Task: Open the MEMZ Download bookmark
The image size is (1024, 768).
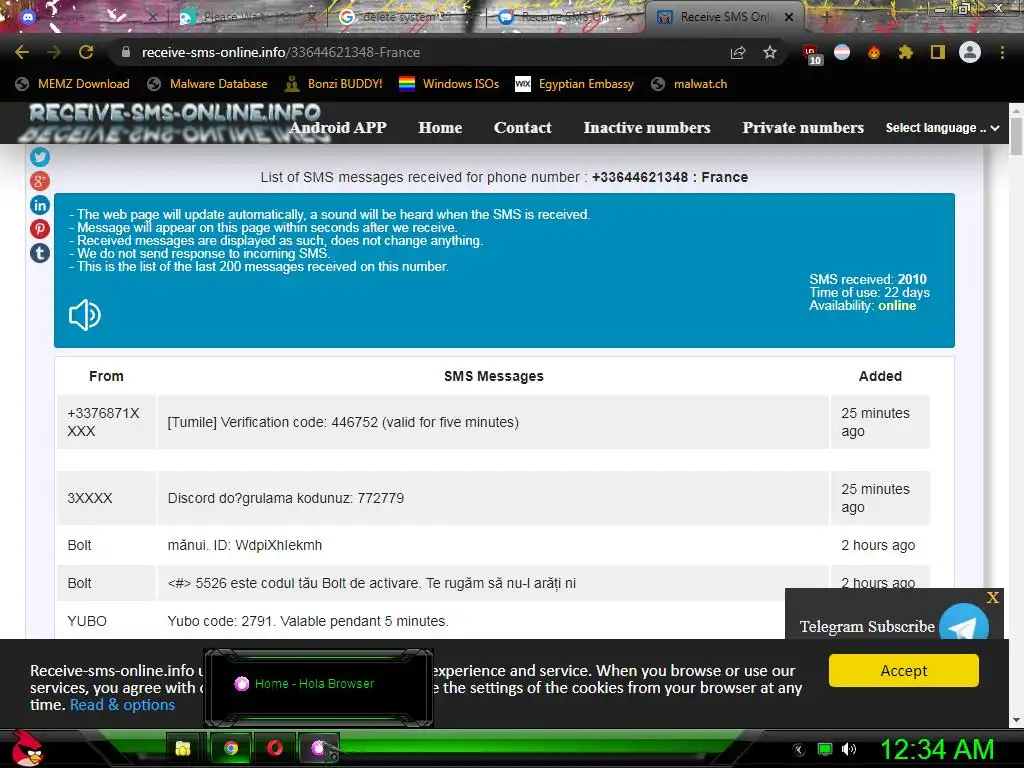Action: pyautogui.click(x=72, y=84)
